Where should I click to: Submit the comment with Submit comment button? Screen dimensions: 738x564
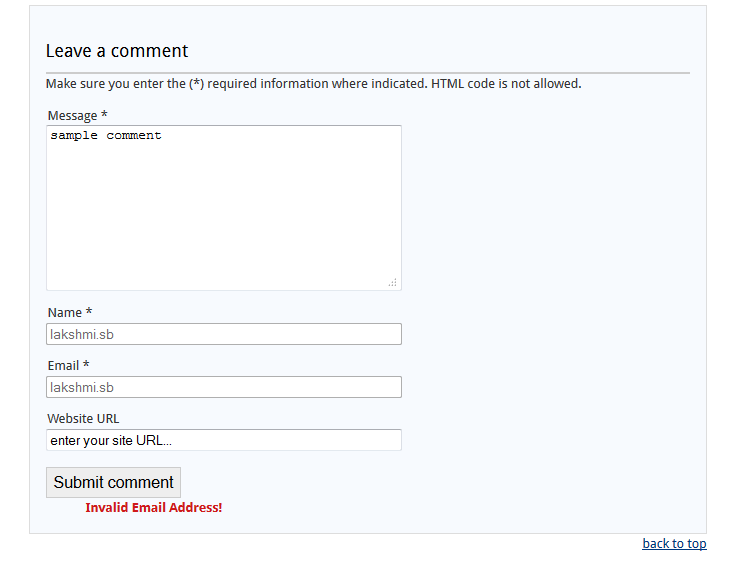tap(113, 483)
